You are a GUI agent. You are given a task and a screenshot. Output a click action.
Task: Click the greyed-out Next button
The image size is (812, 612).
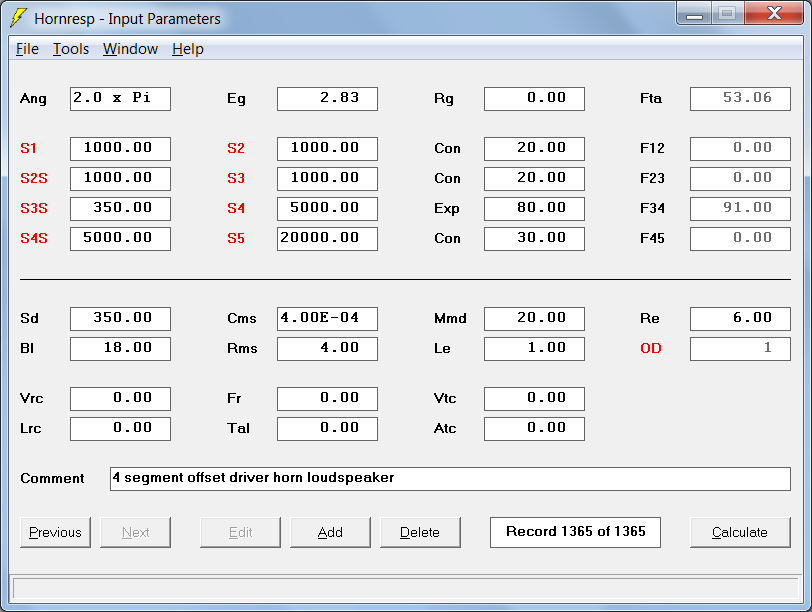pyautogui.click(x=135, y=532)
